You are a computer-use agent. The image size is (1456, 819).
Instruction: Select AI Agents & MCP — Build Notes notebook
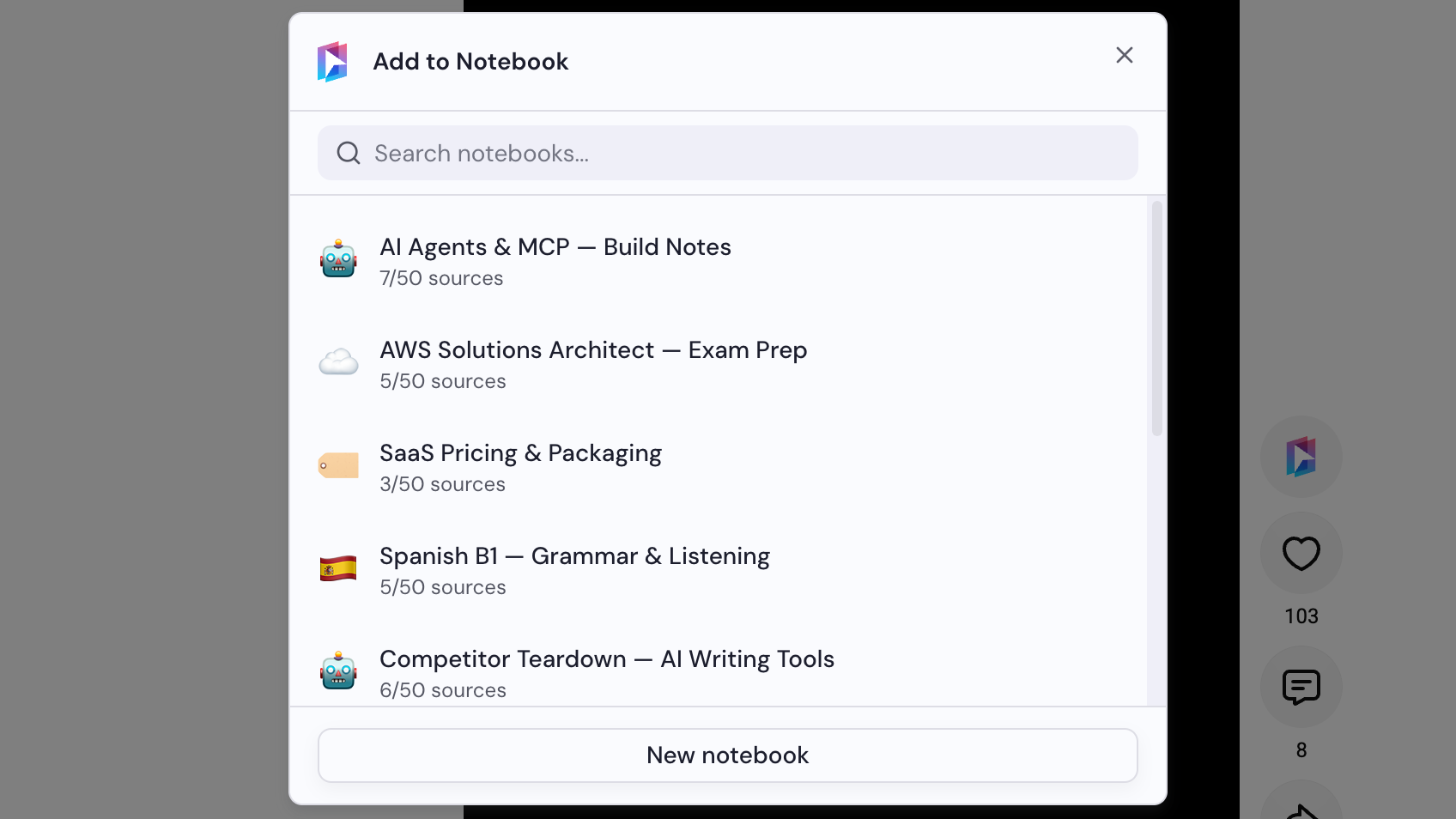719,261
